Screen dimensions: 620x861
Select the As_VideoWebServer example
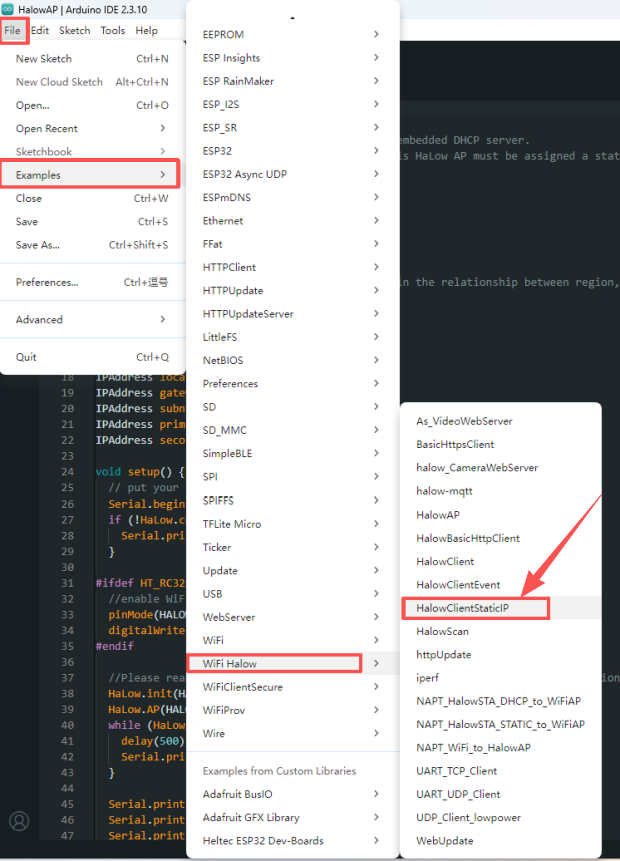501,421
